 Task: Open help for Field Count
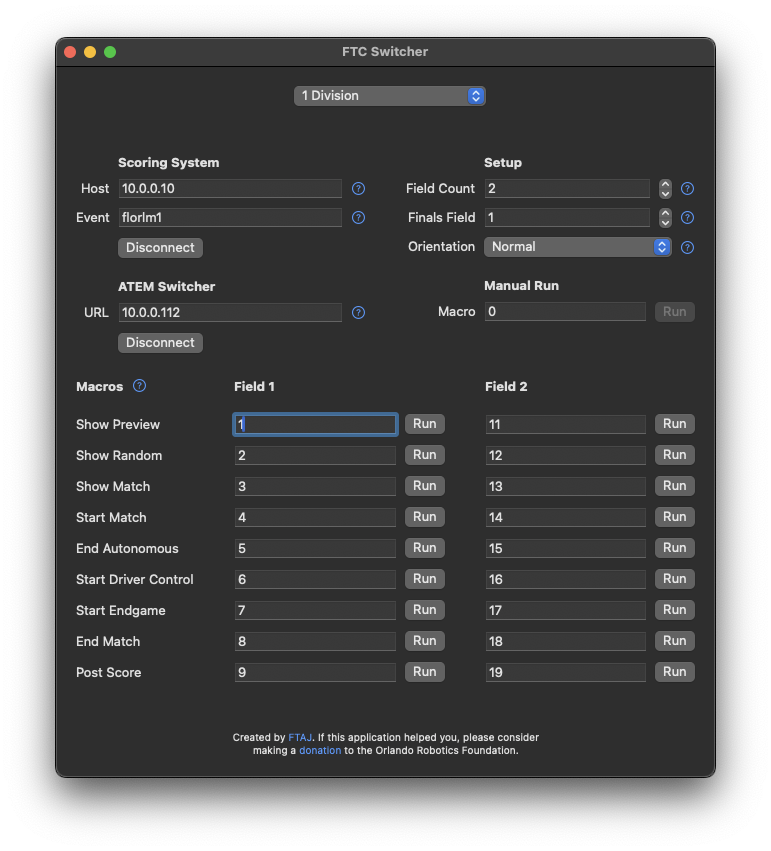[x=687, y=188]
